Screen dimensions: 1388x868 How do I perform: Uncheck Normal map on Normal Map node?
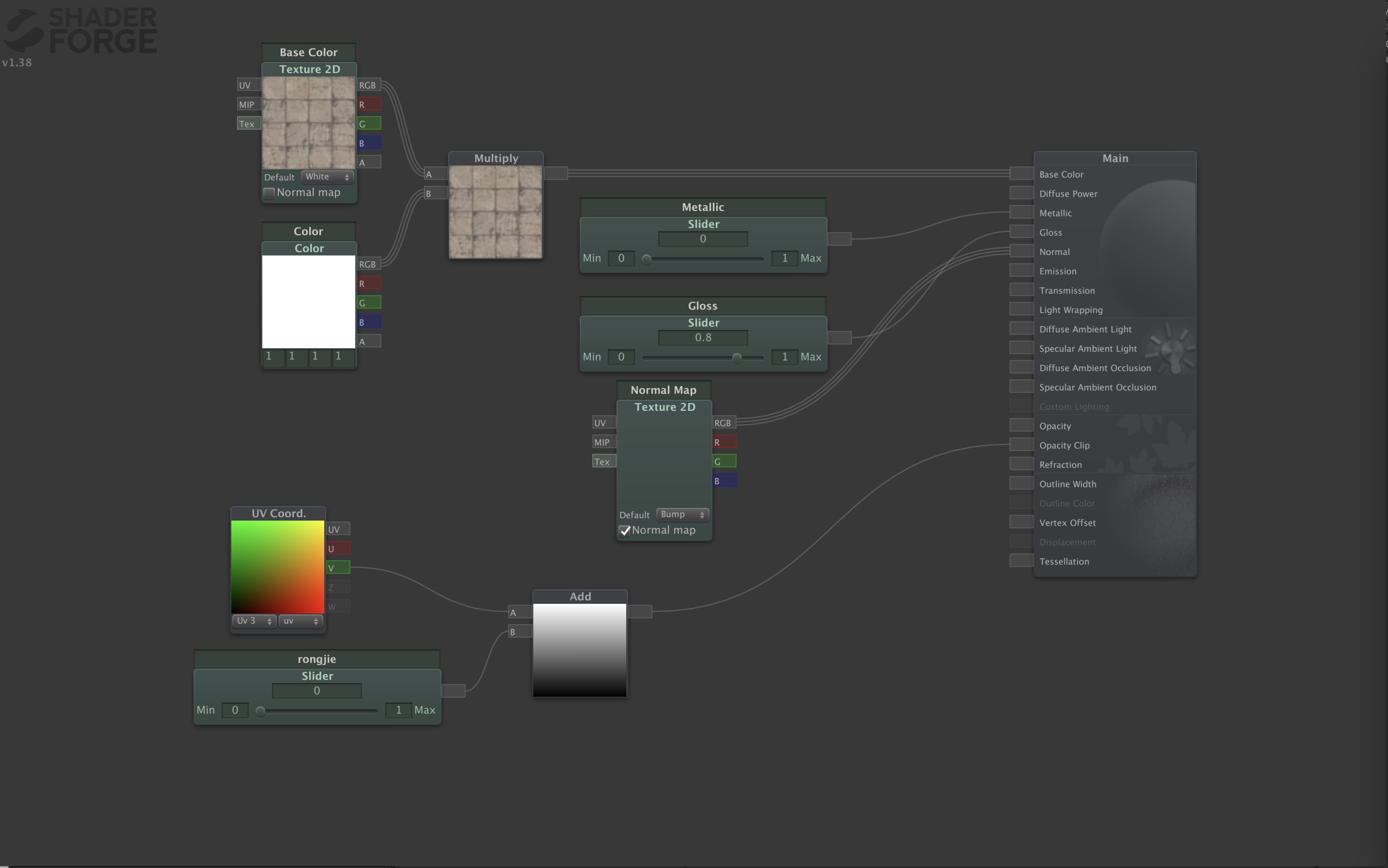625,531
